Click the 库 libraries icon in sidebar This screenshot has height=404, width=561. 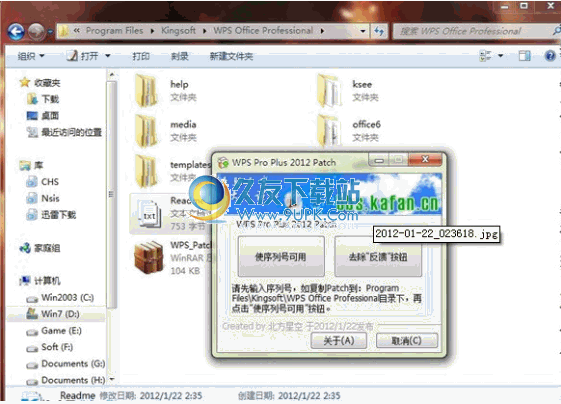[x=25, y=165]
